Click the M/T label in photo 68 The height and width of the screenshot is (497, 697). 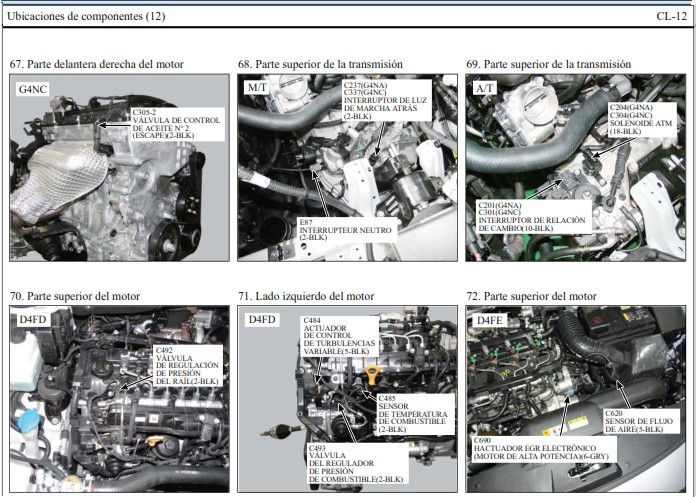click(257, 88)
